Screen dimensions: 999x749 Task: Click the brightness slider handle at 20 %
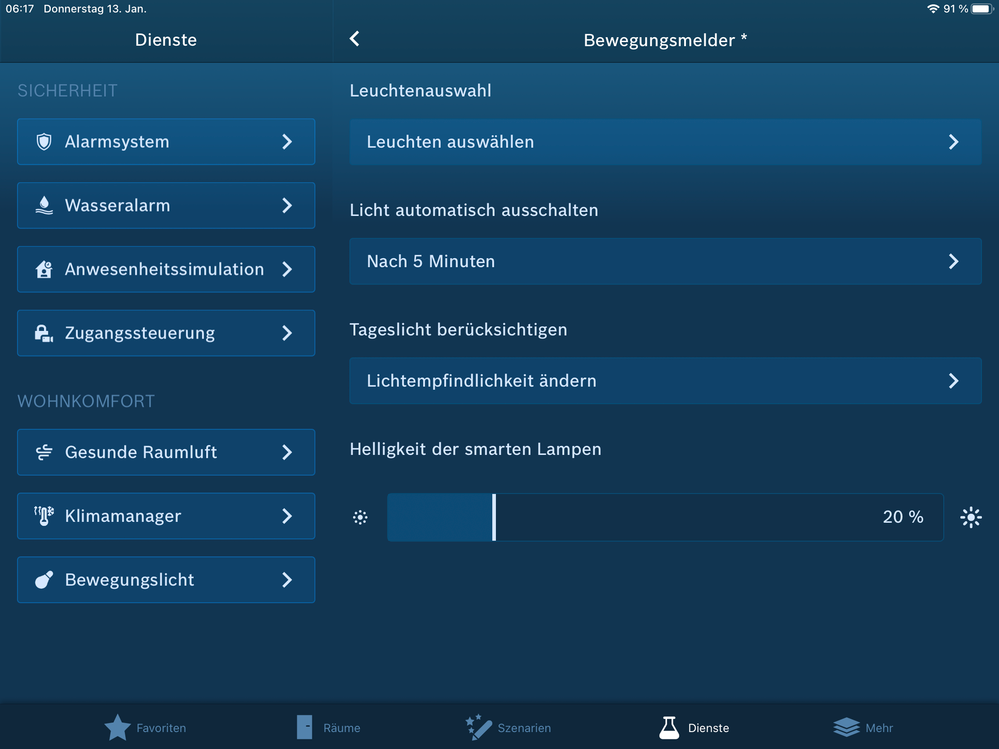click(x=494, y=517)
